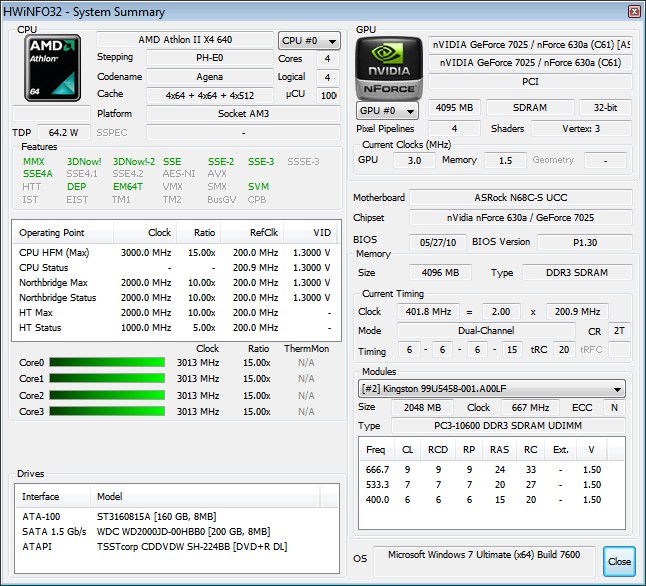This screenshot has width=646, height=586.
Task: Click the AMD Athlon 64 logo
Action: 53,67
